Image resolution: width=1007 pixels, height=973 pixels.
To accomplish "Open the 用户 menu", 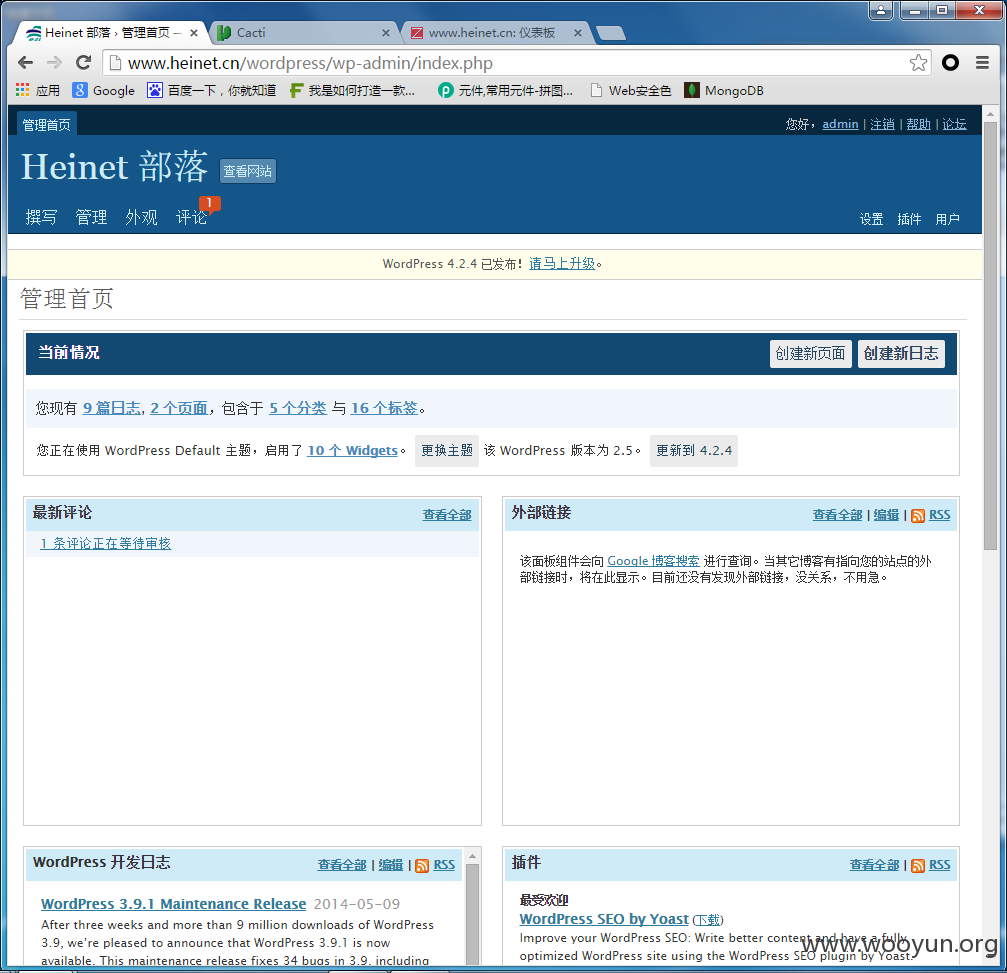I will [x=947, y=219].
